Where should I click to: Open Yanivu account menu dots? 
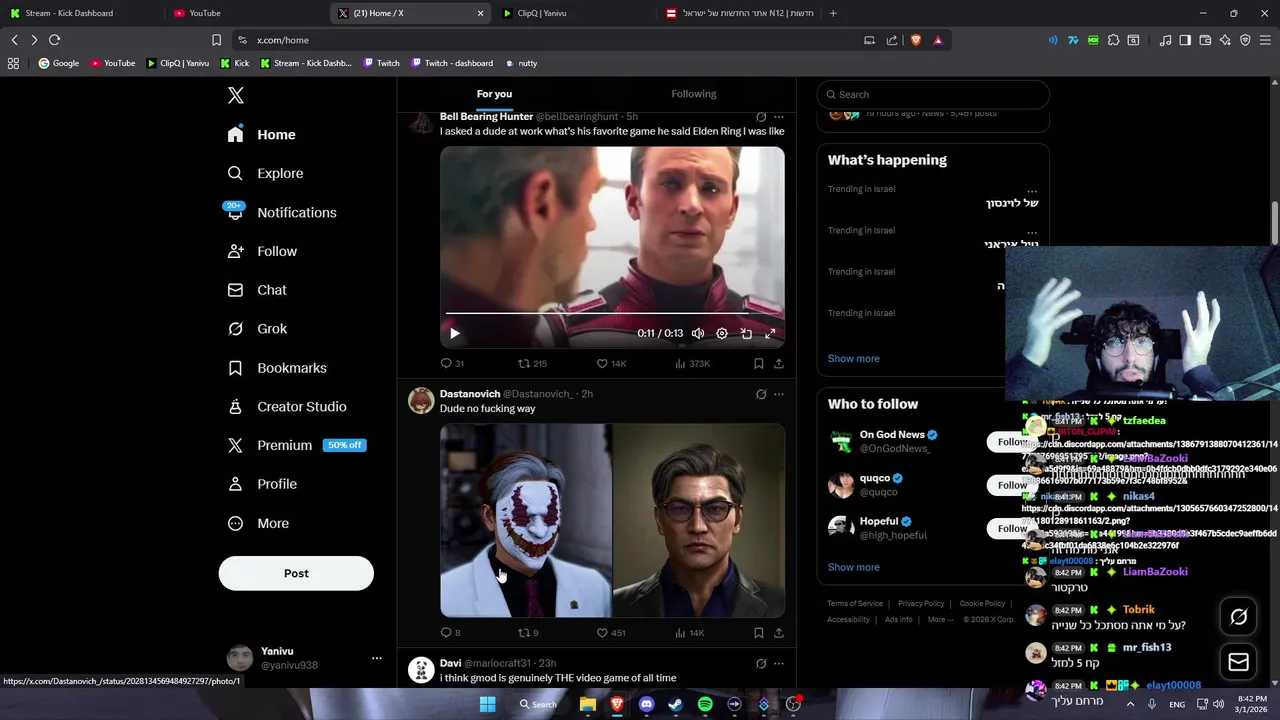click(x=377, y=658)
